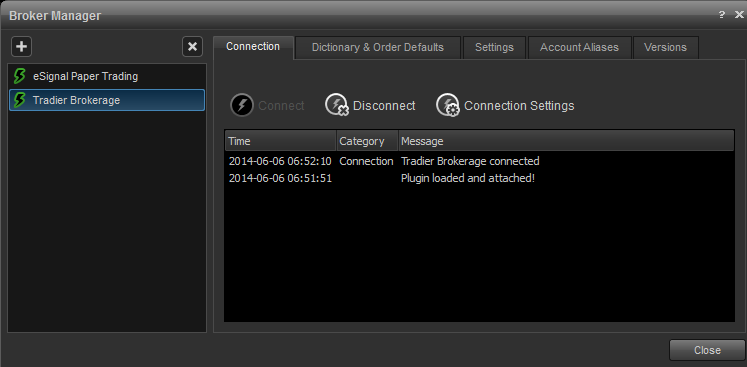747x367 pixels.
Task: Click the Connection Settings gear icon
Action: point(448,105)
